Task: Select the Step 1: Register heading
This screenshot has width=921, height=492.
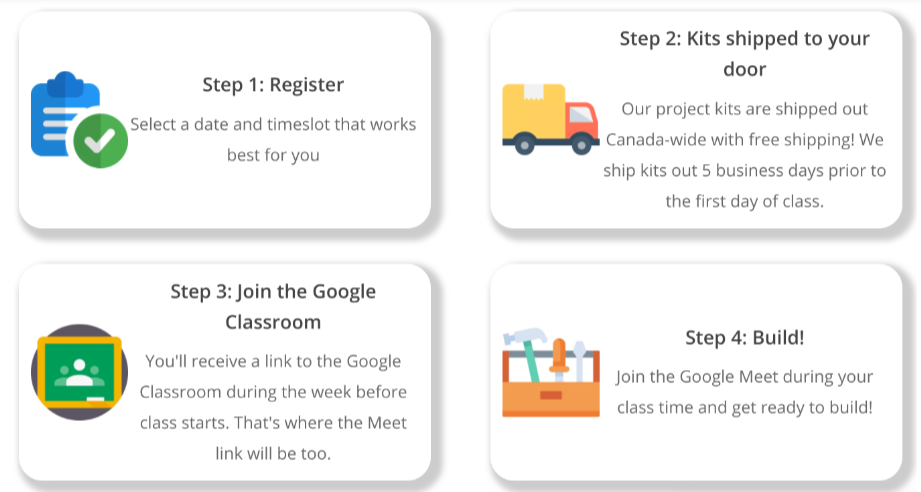Action: tap(273, 85)
